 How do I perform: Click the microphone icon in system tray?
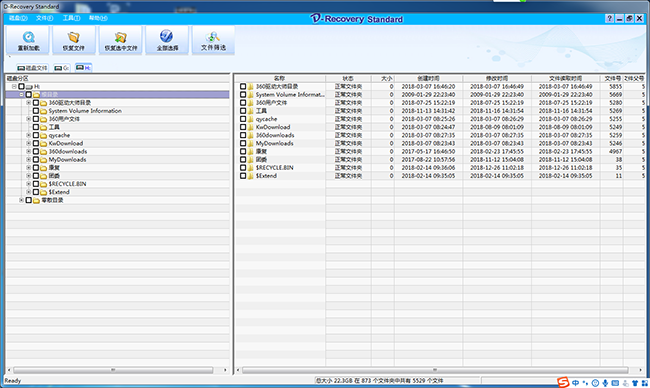(605, 383)
